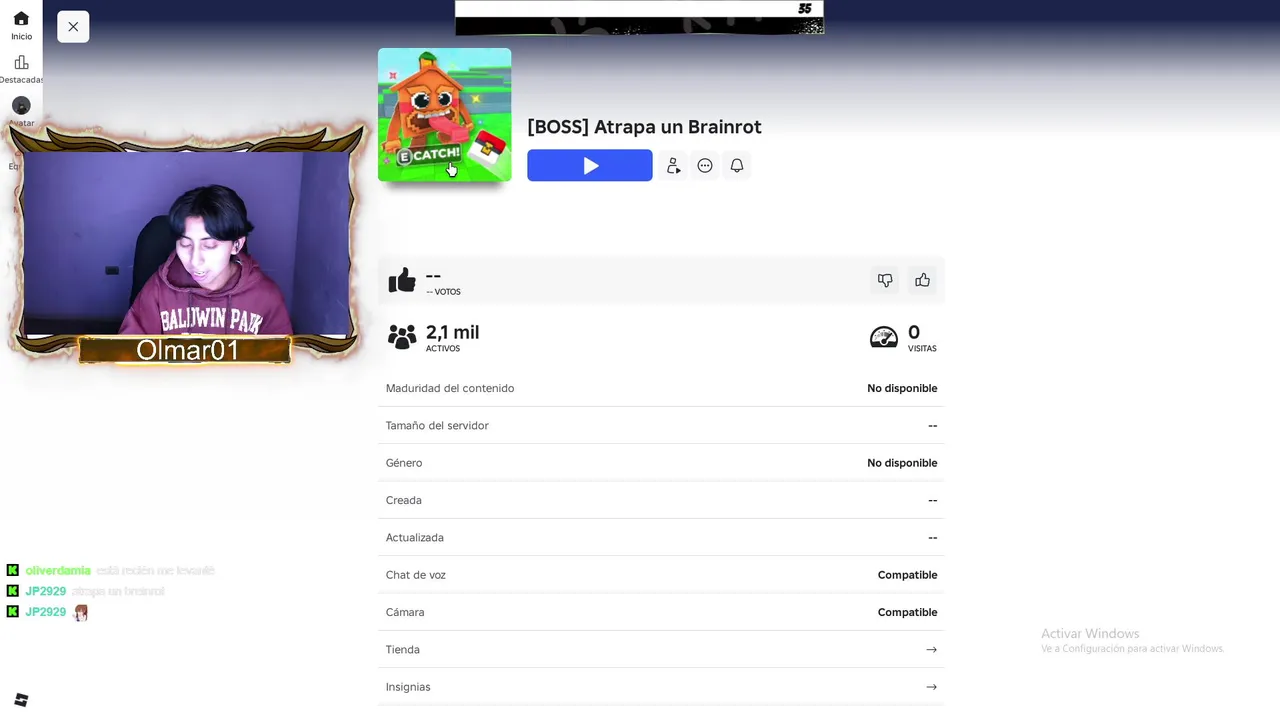Click the VISITAS zero count
1280x720 pixels.
(x=914, y=332)
